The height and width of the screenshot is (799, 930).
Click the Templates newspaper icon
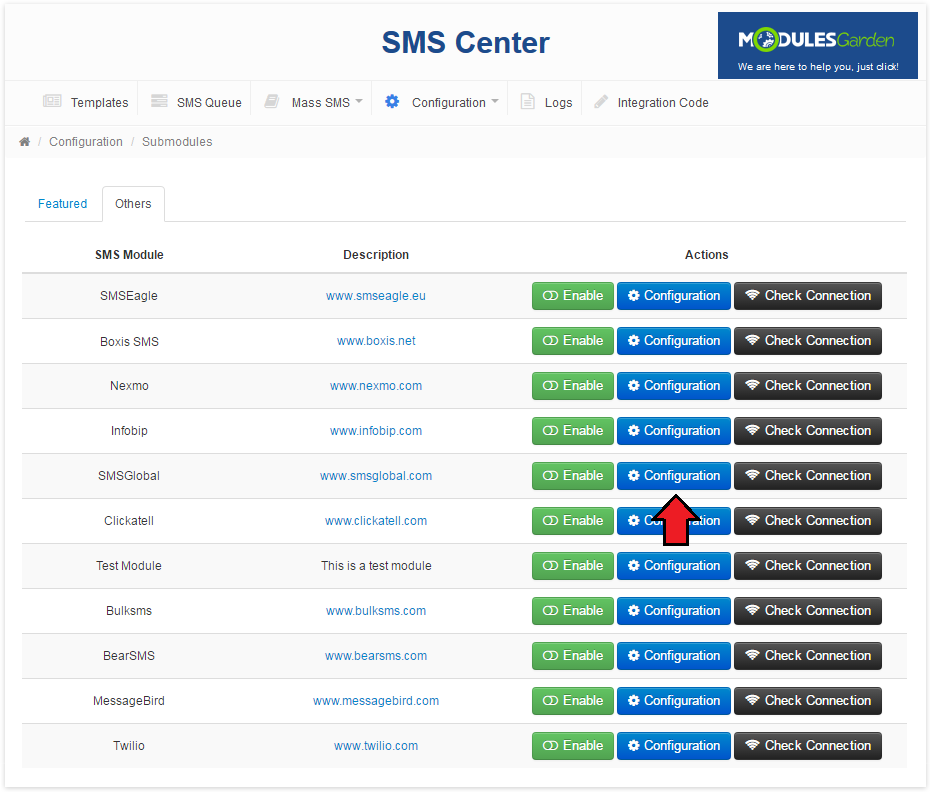click(52, 101)
